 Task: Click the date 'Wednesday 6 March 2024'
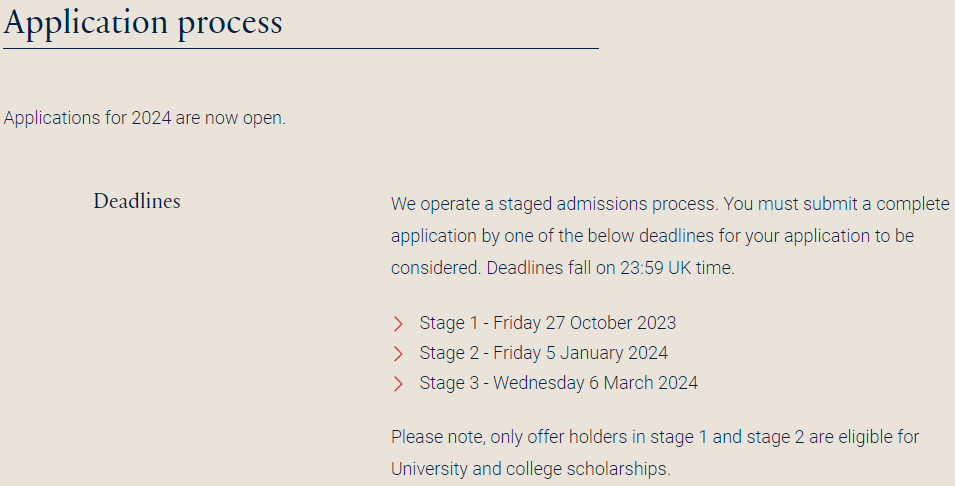coord(596,383)
